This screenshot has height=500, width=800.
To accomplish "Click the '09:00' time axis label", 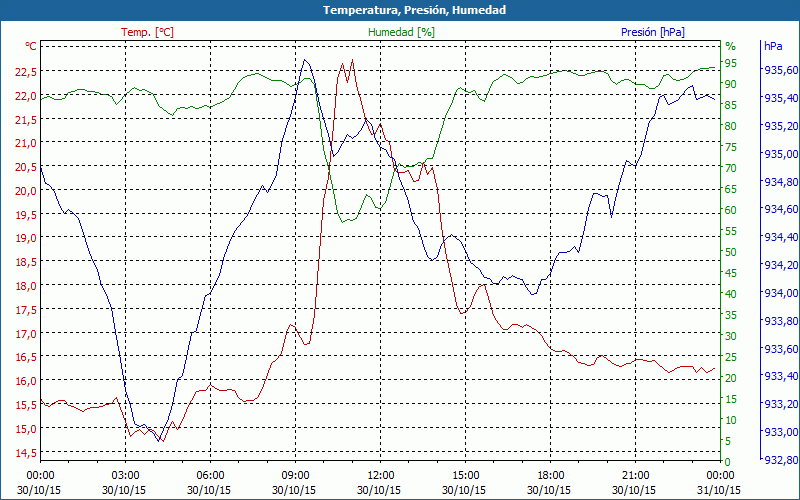I will click(x=295, y=476).
